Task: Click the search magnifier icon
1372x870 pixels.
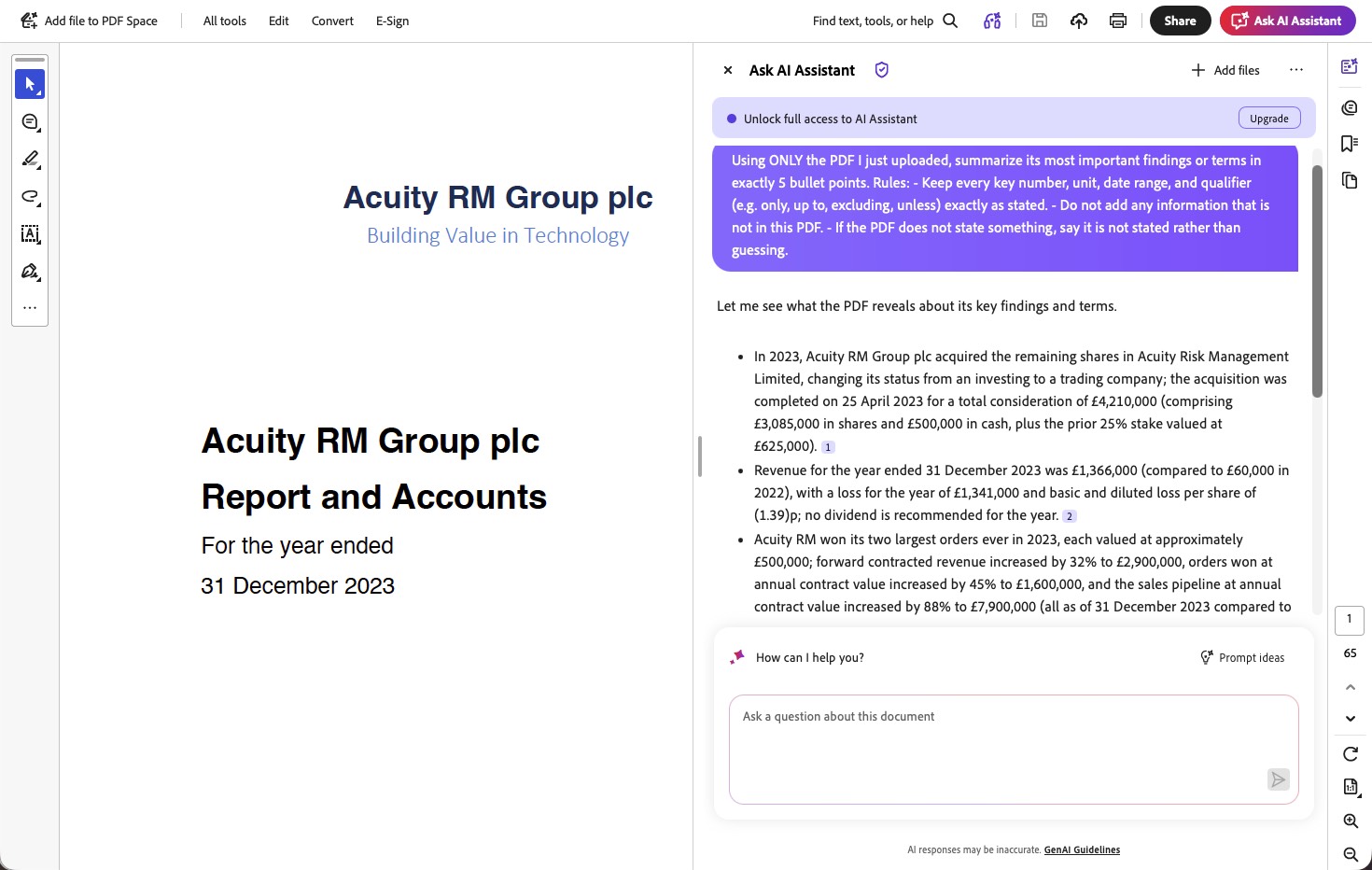Action: [x=950, y=21]
